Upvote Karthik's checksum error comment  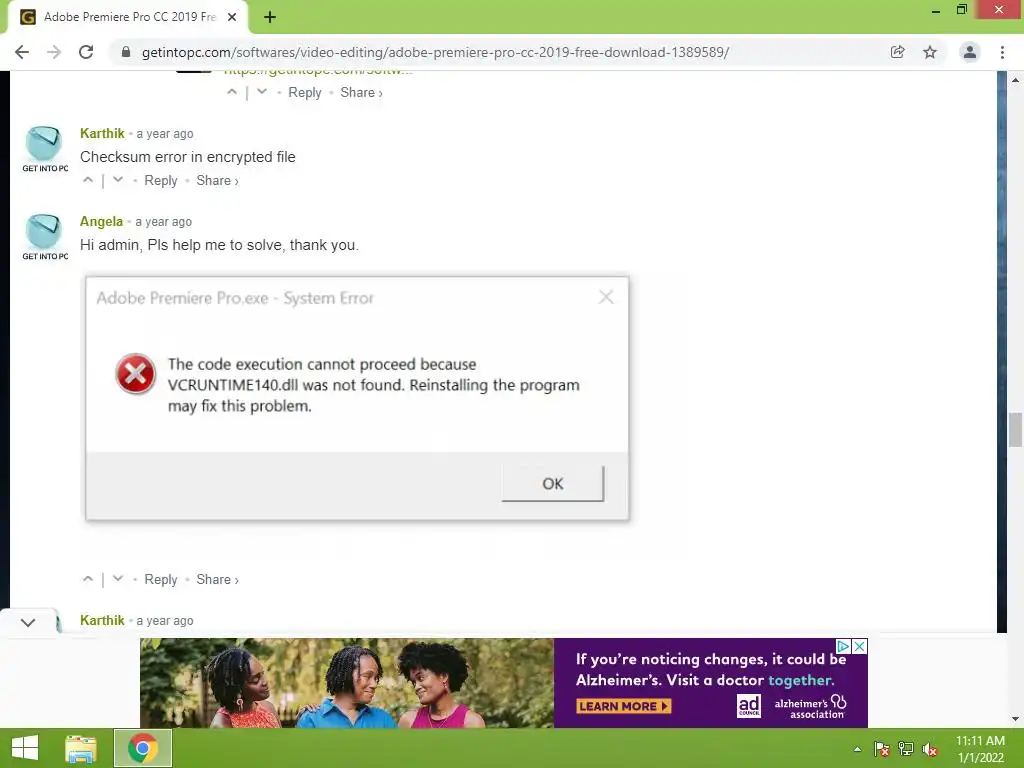click(x=88, y=180)
